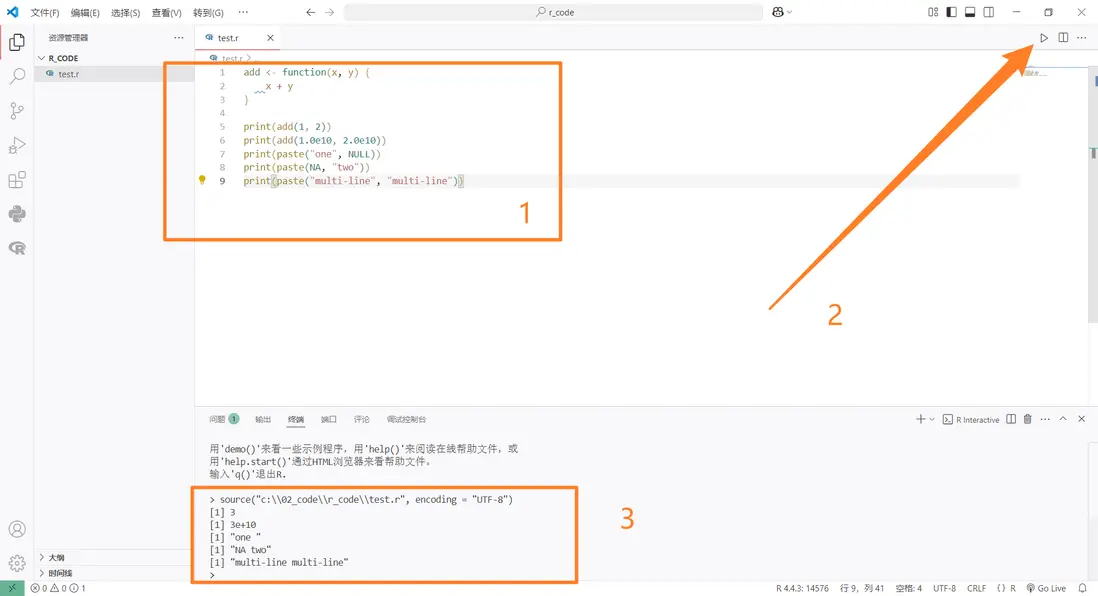1098x596 pixels.
Task: Maximize the panel with the up chevron
Action: (x=1063, y=419)
